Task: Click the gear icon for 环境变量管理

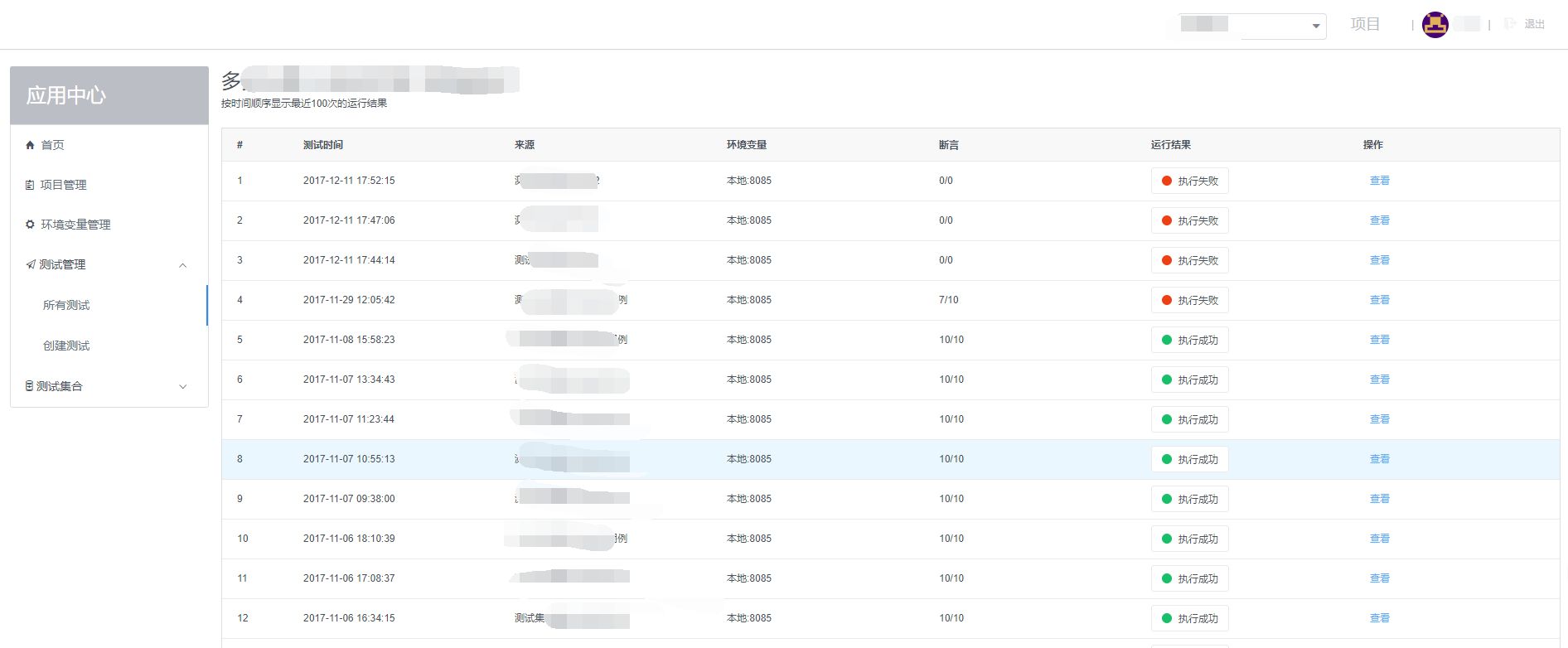Action: click(30, 225)
